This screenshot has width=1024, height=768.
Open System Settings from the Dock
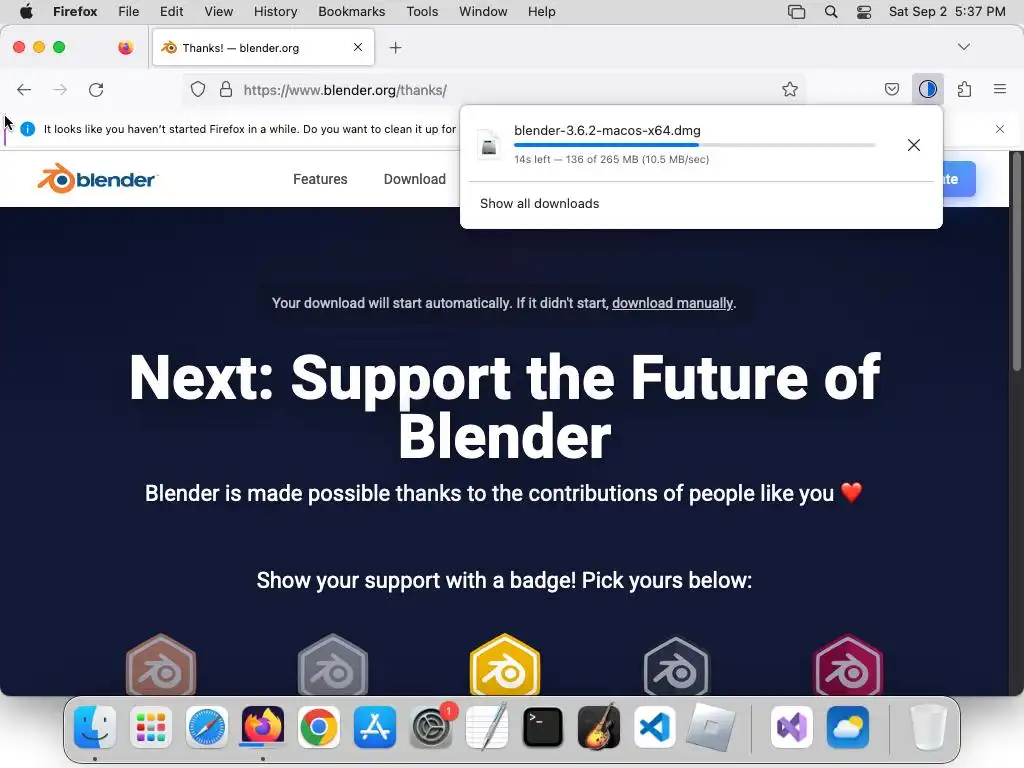(431, 727)
